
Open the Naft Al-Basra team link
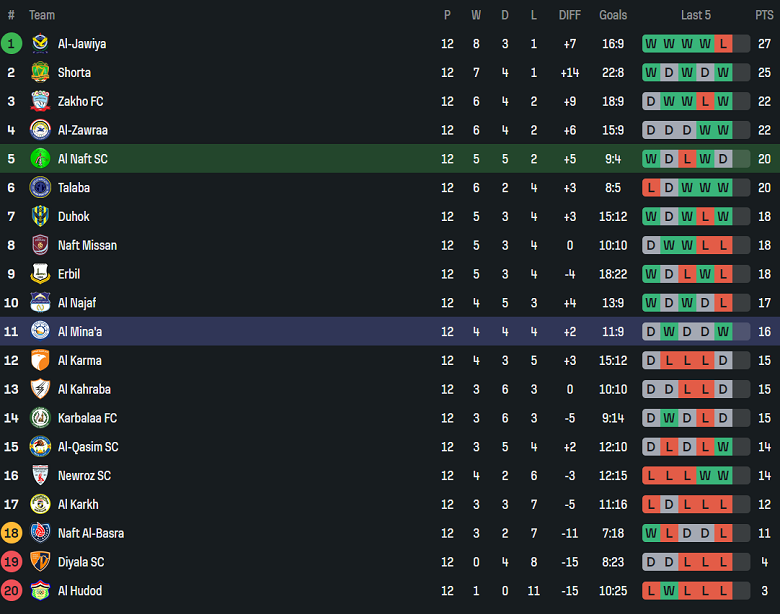coord(91,533)
